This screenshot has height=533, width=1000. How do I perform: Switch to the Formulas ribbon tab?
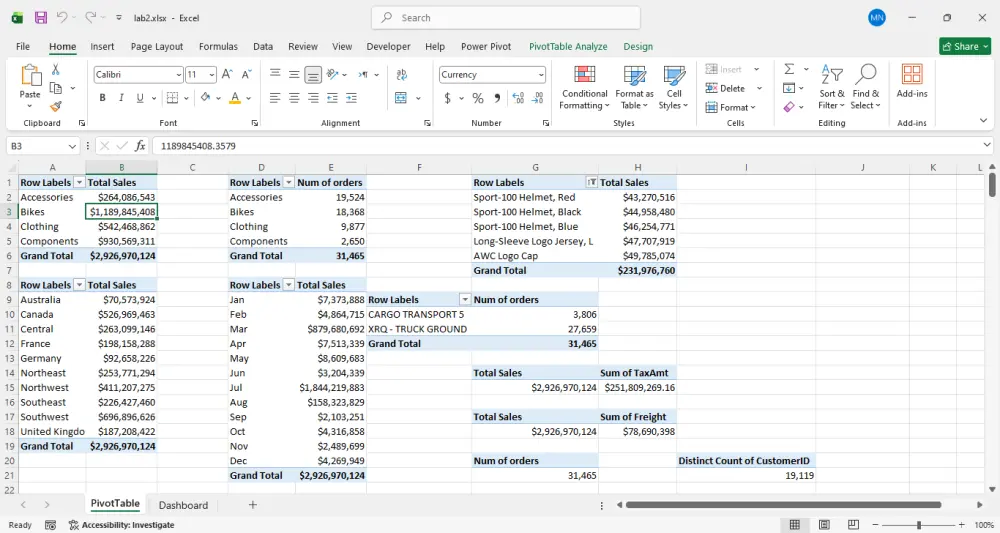(218, 47)
